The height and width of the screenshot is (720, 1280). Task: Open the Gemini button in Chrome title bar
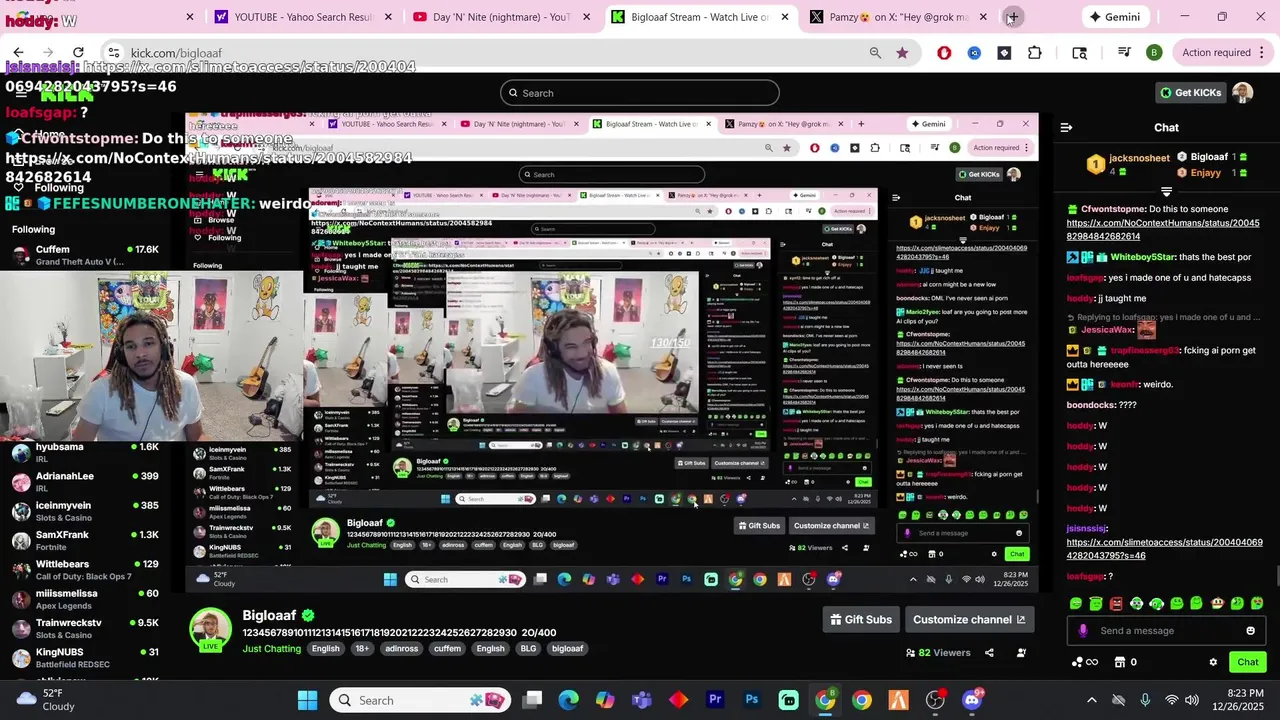[x=1115, y=17]
